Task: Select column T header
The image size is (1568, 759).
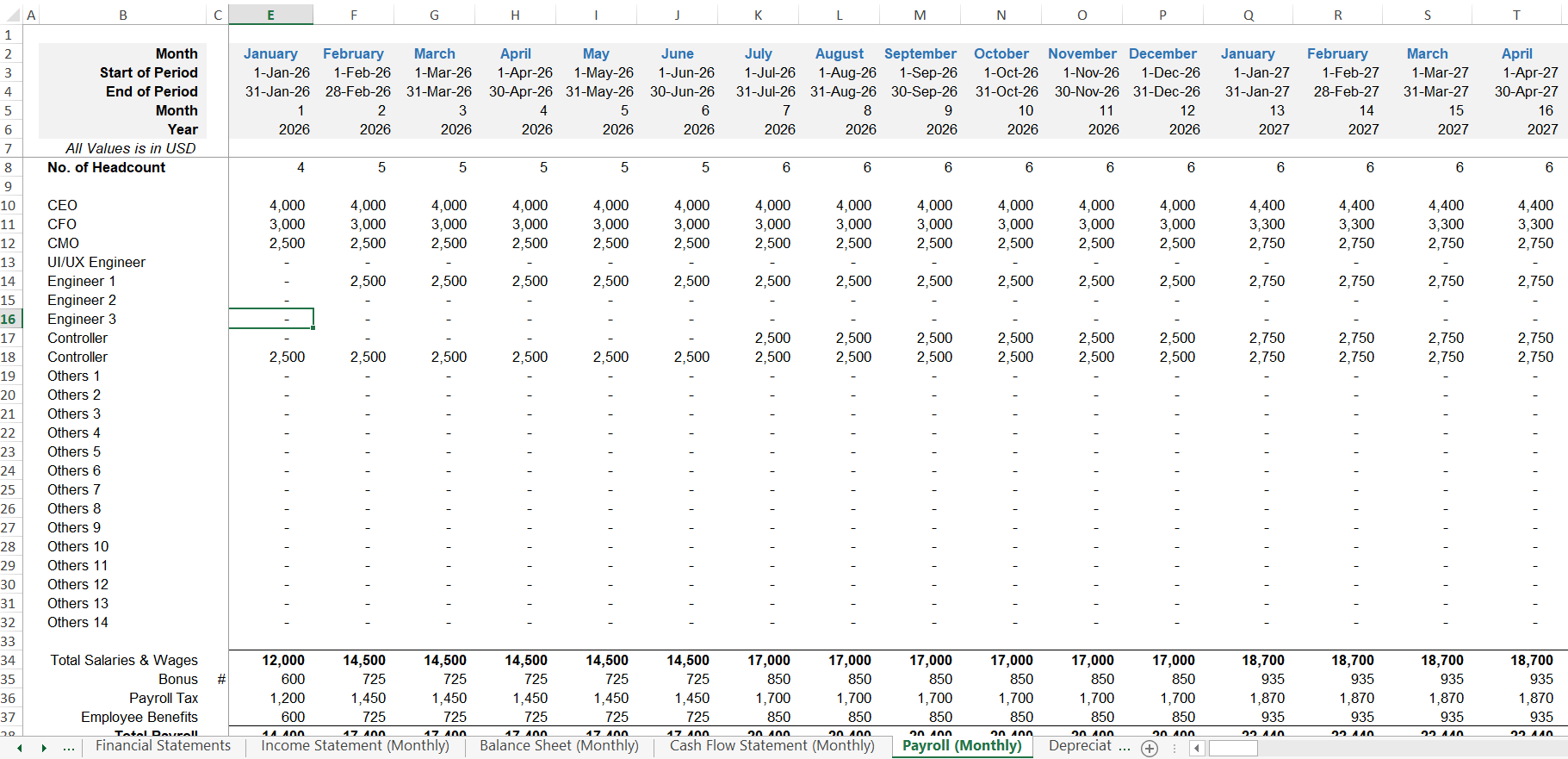Action: (1516, 15)
